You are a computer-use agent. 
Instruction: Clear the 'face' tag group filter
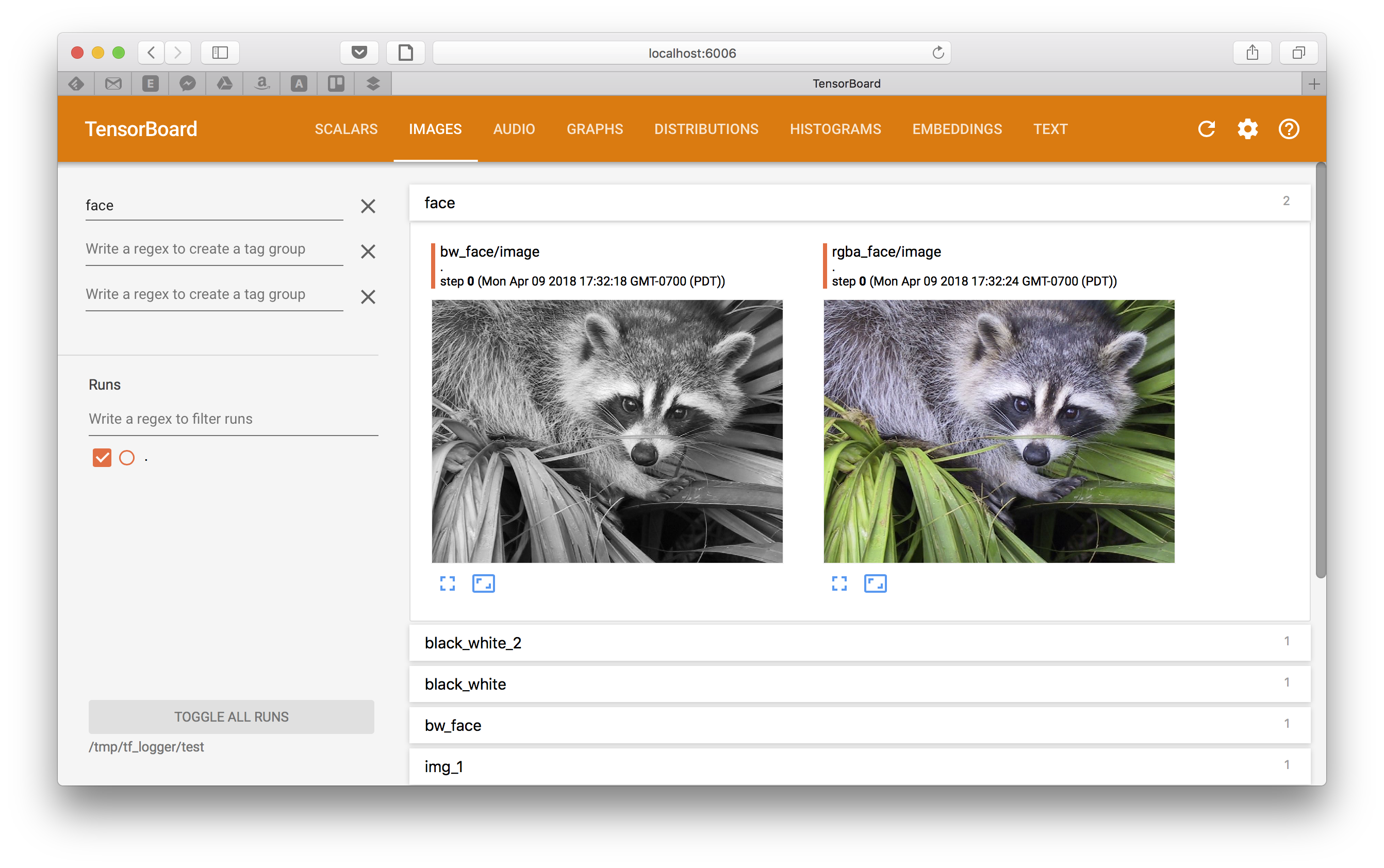tap(368, 206)
